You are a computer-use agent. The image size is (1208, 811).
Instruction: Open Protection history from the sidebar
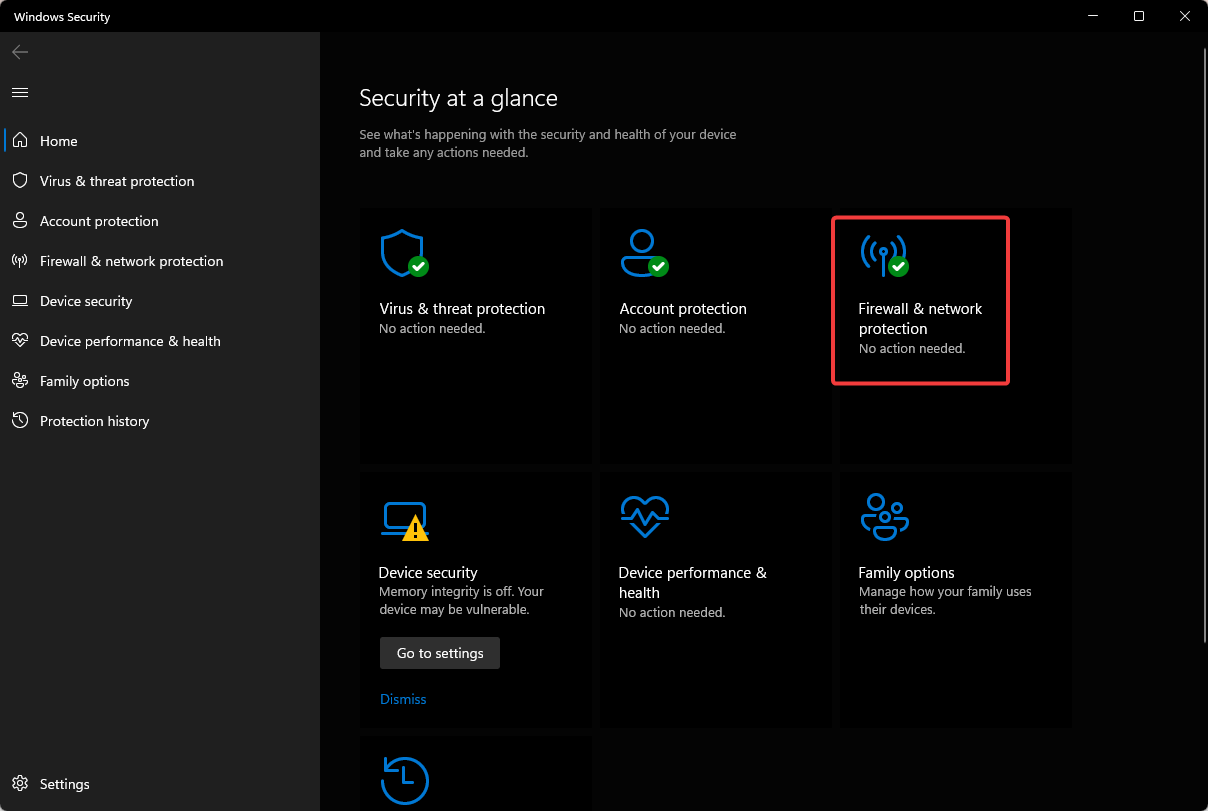[94, 420]
